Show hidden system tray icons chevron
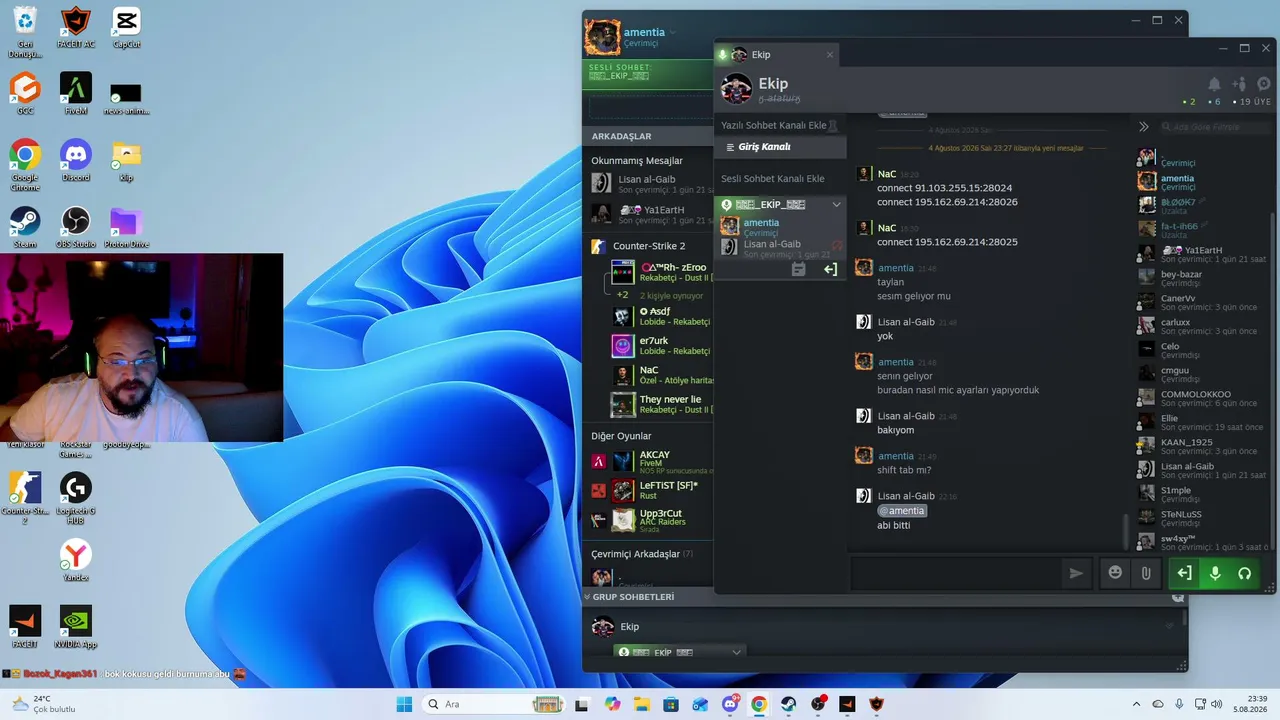This screenshot has width=1280, height=720. tap(1135, 704)
